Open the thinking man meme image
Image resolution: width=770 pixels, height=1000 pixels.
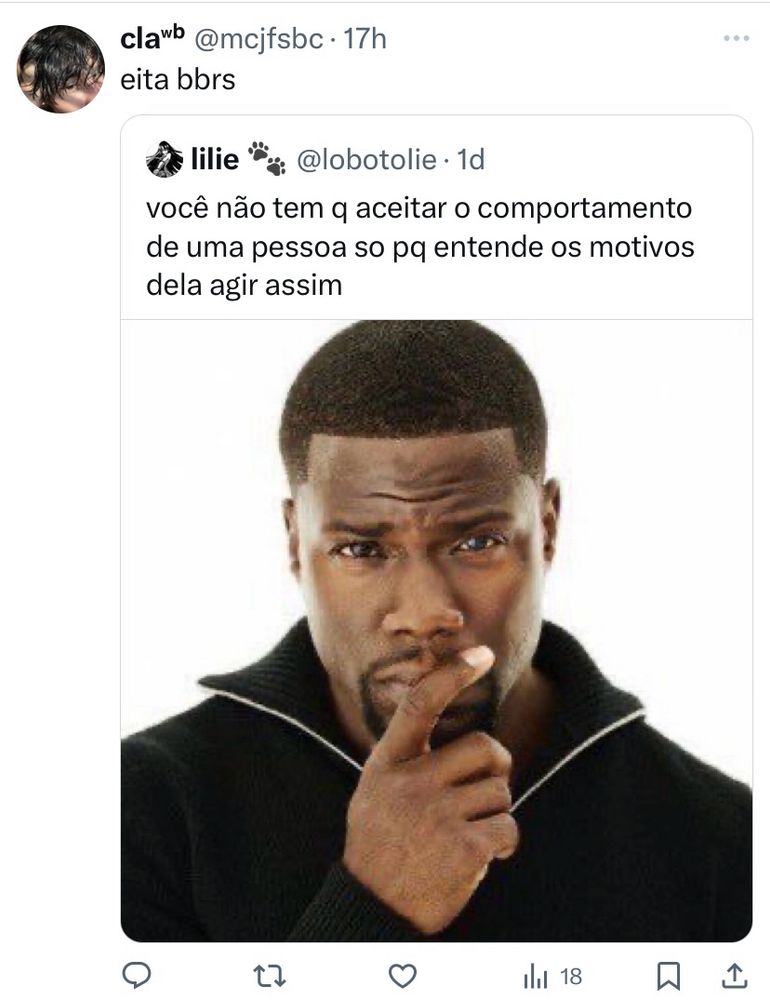[x=436, y=630]
